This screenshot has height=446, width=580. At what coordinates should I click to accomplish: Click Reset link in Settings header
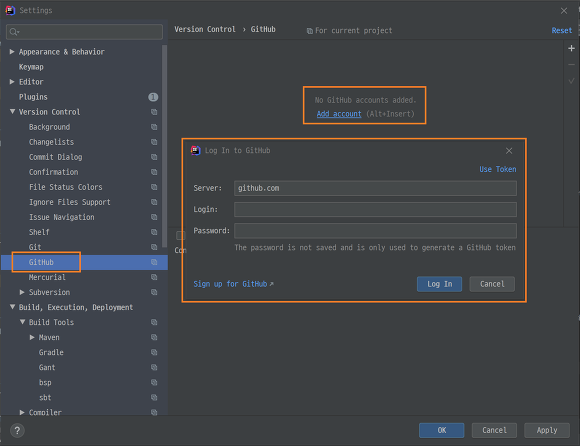pyautogui.click(x=562, y=30)
